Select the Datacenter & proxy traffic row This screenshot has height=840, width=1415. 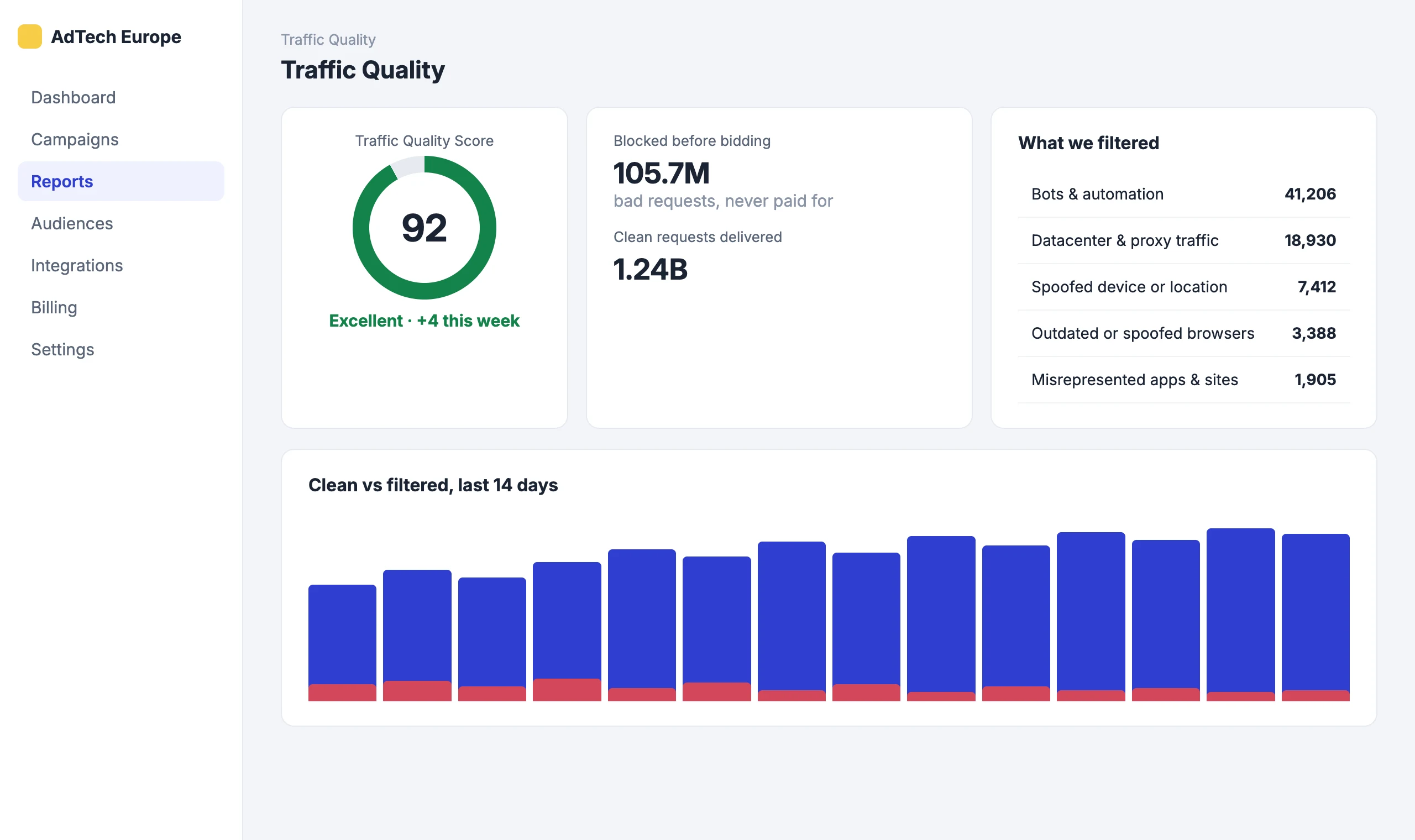1183,240
